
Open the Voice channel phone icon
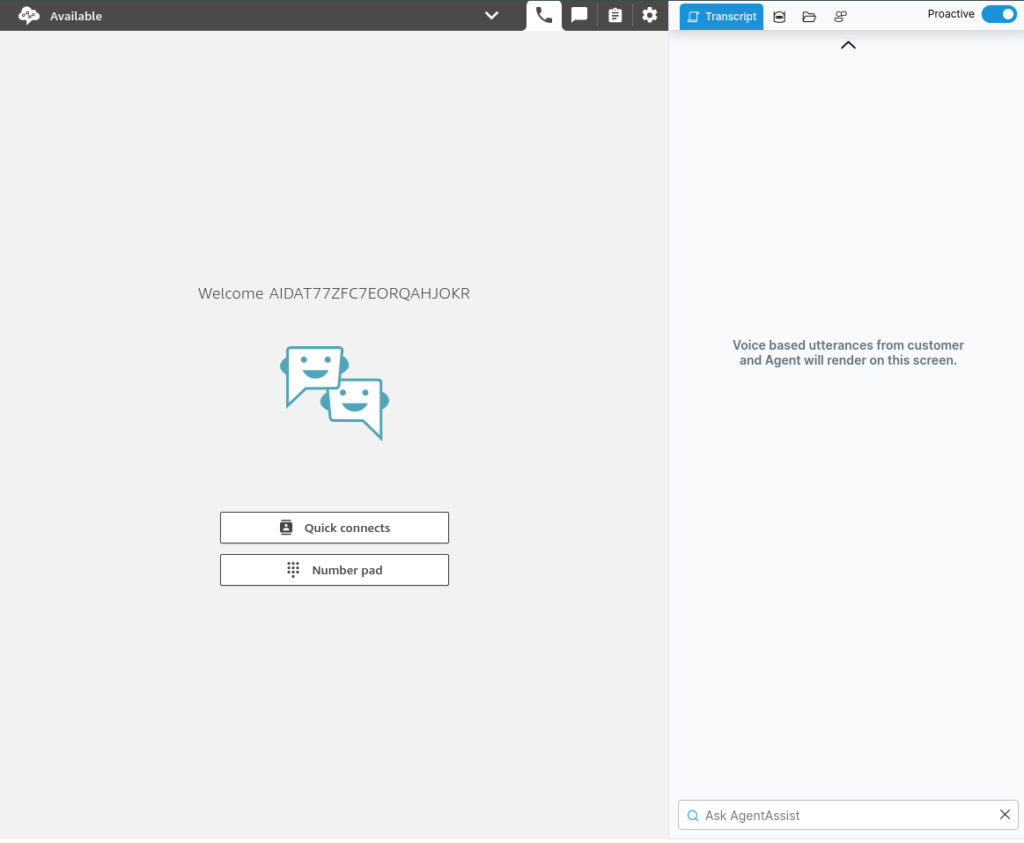[x=544, y=15]
